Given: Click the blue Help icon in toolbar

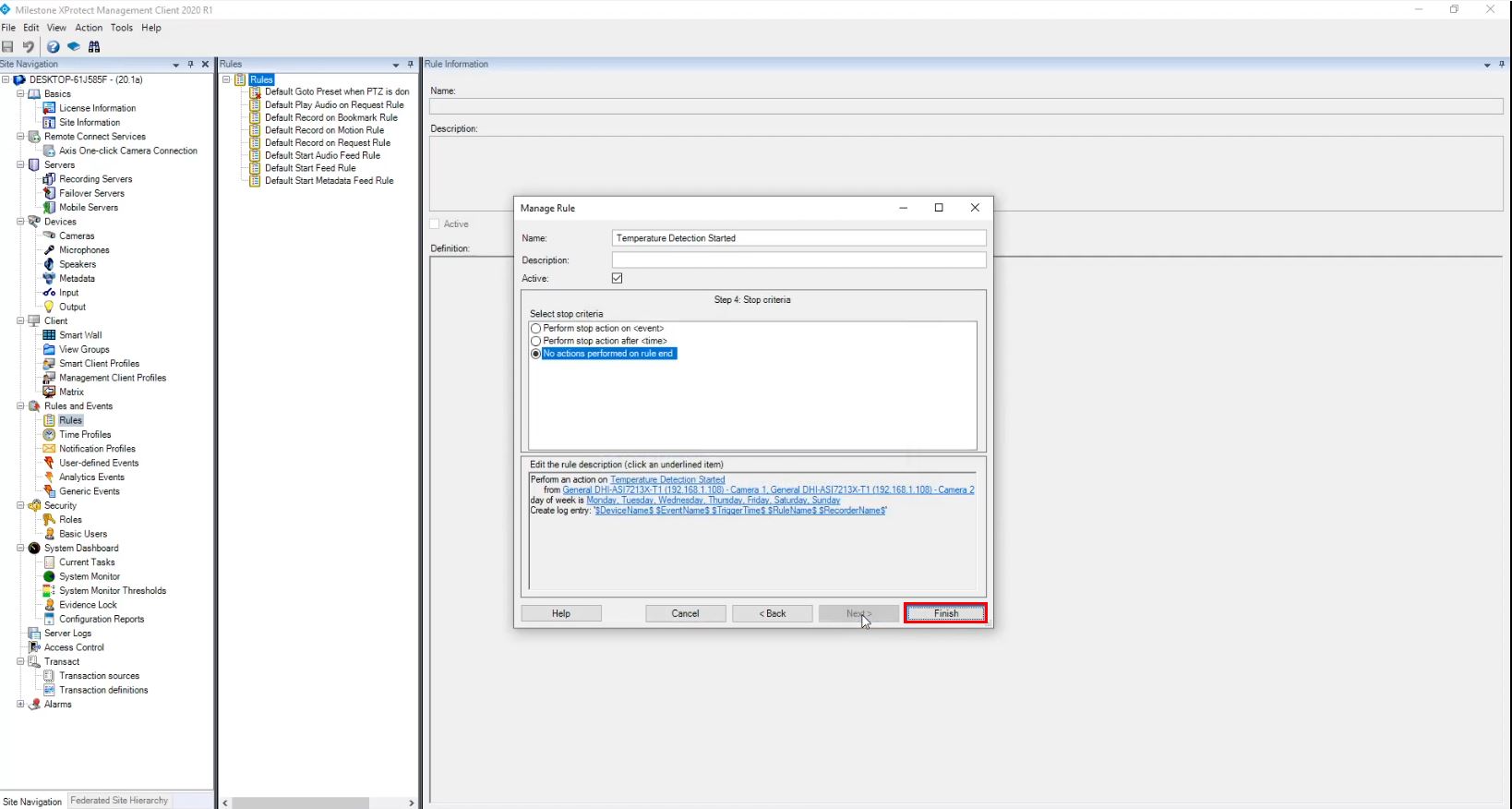Looking at the screenshot, I should 54,47.
